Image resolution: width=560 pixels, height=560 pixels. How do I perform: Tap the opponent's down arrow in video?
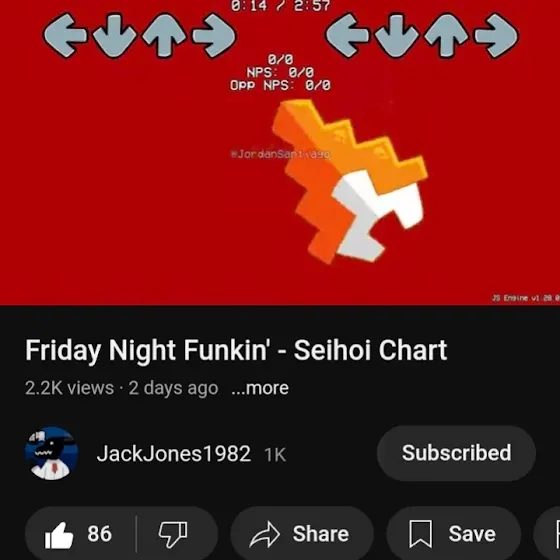pos(115,35)
